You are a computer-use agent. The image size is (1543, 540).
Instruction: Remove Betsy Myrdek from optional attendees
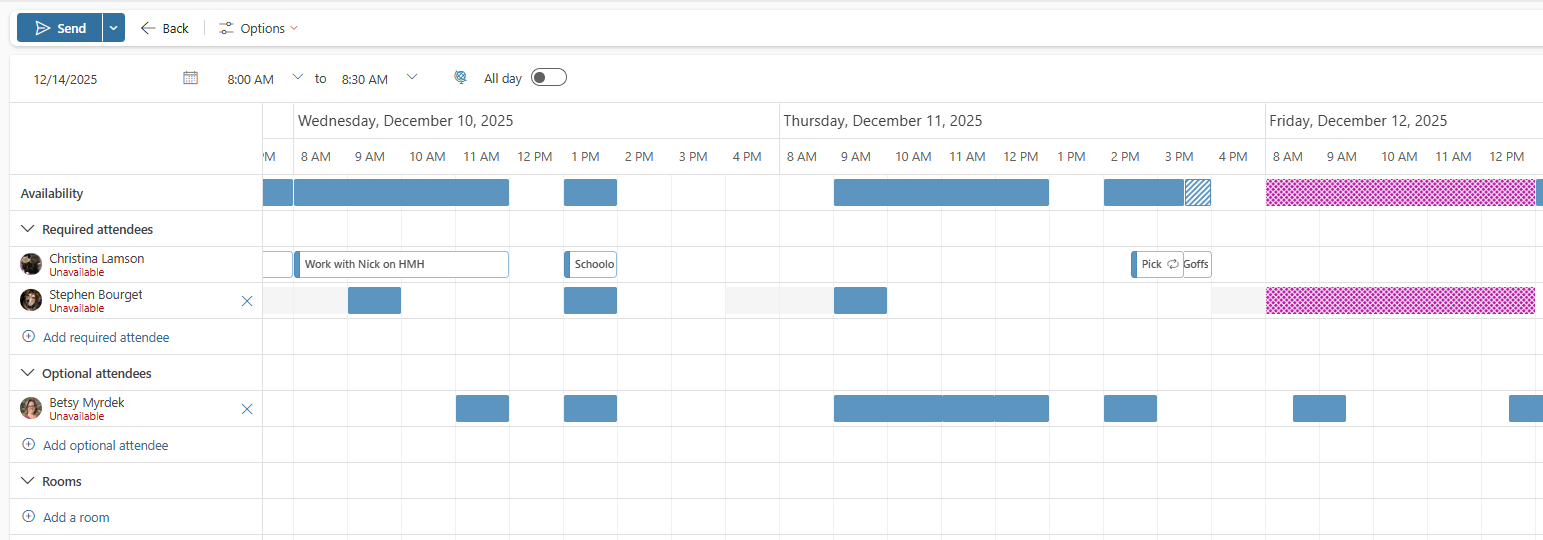(x=247, y=409)
